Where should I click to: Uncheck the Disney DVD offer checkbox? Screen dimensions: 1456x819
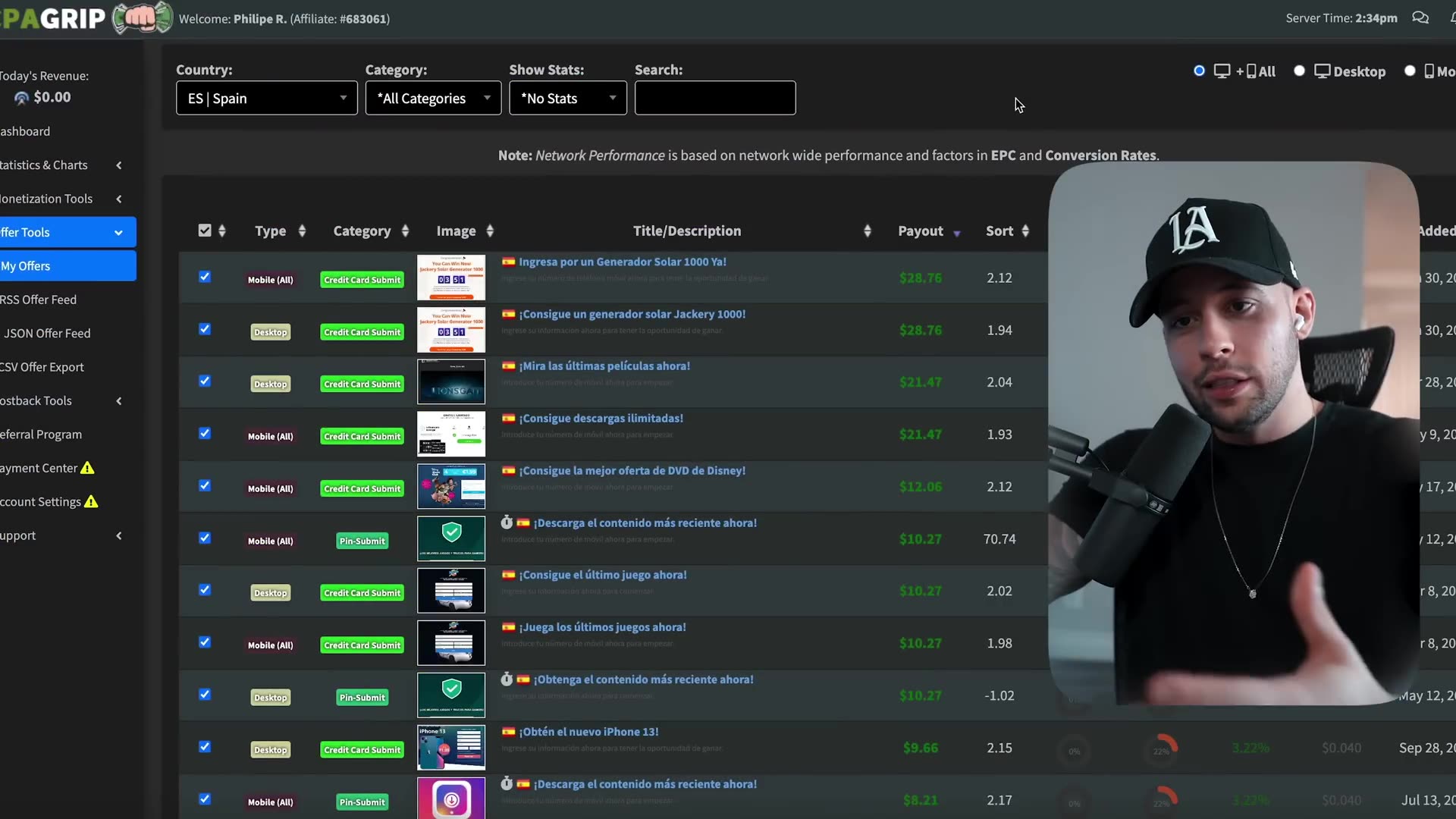(205, 485)
